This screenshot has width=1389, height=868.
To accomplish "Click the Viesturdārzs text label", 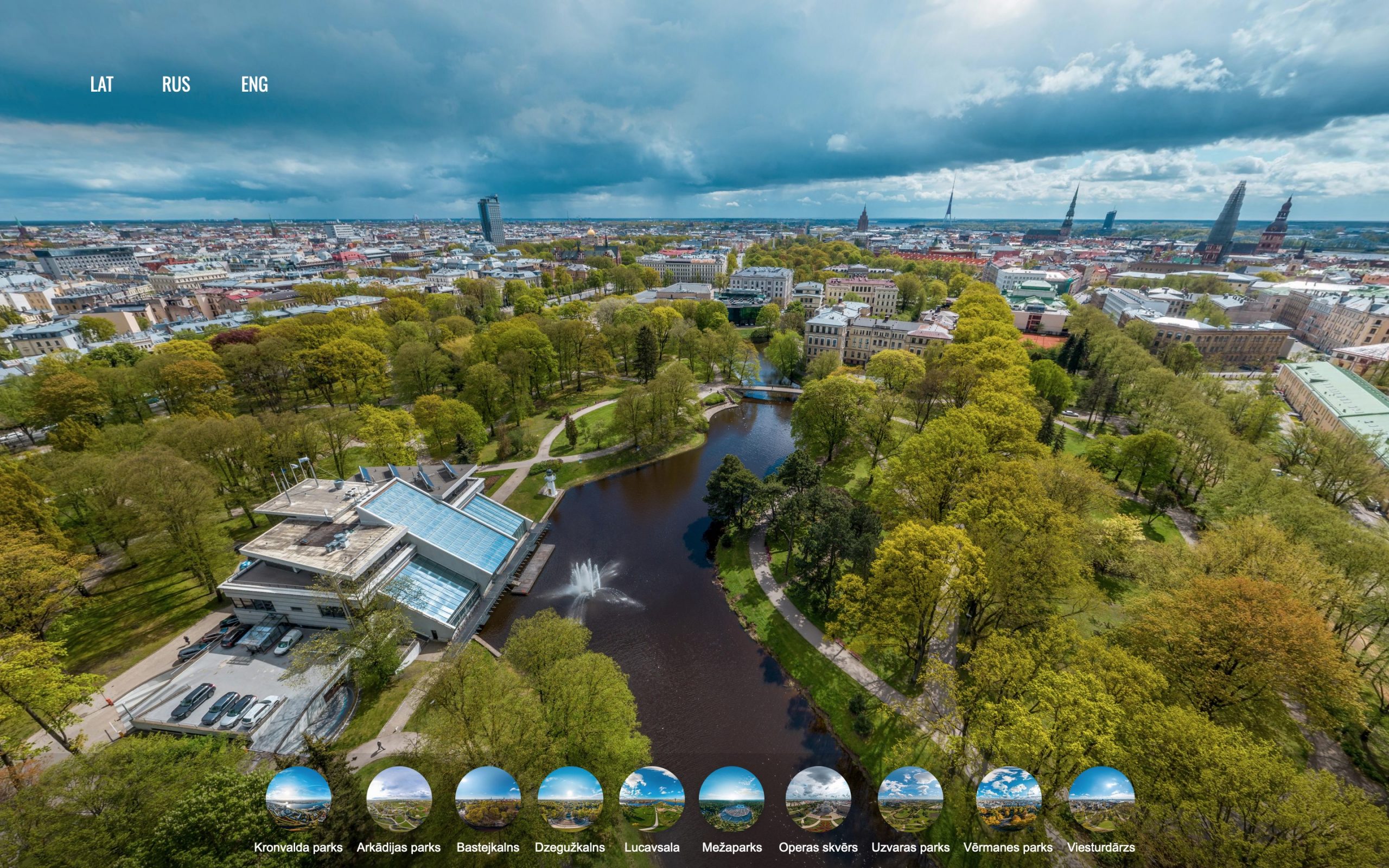I will point(1101,847).
